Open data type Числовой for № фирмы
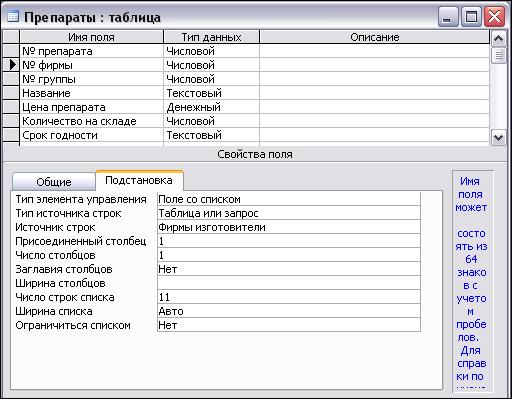512x399 pixels. tap(211, 65)
